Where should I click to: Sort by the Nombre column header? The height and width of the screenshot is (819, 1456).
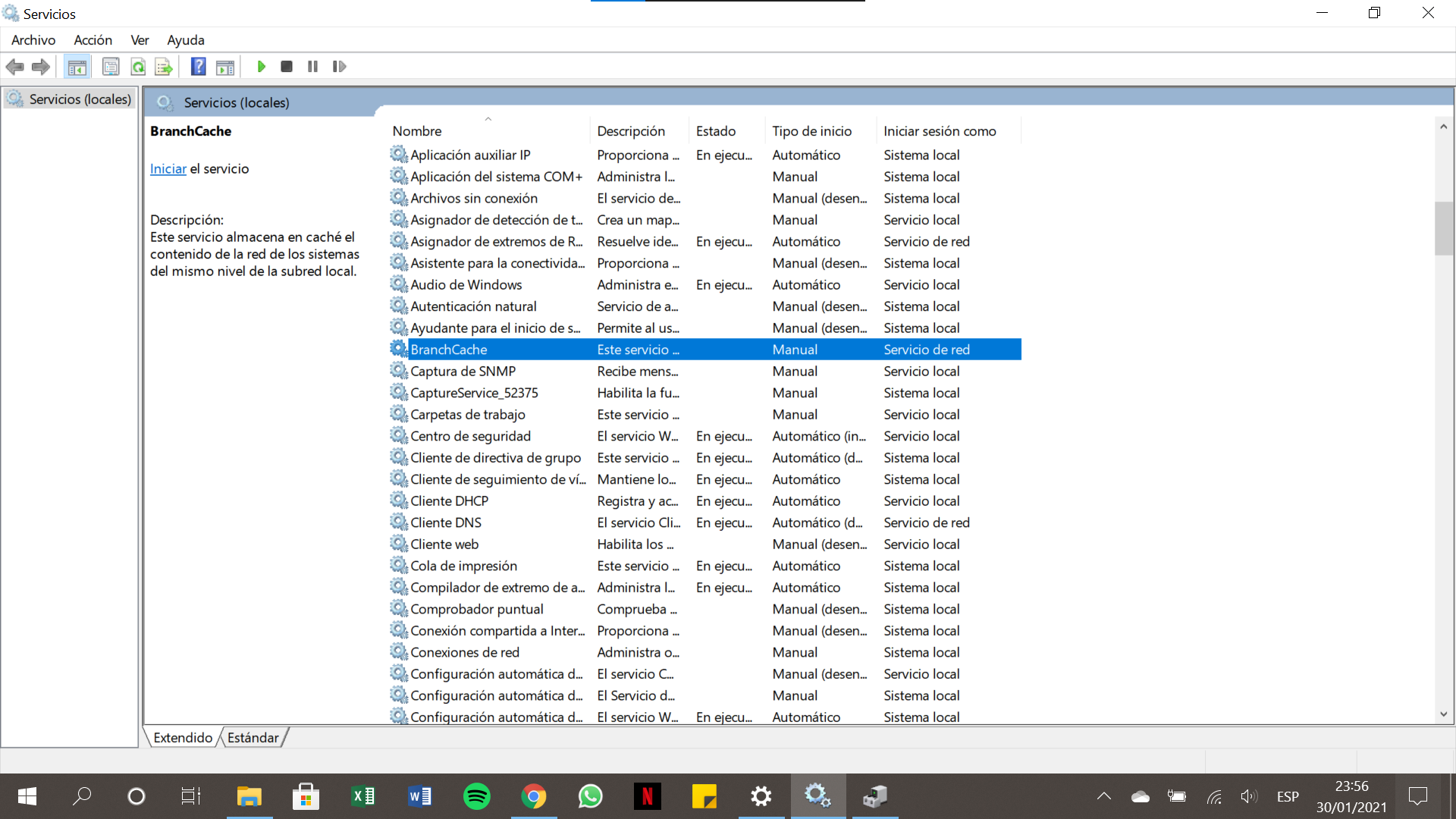point(417,131)
